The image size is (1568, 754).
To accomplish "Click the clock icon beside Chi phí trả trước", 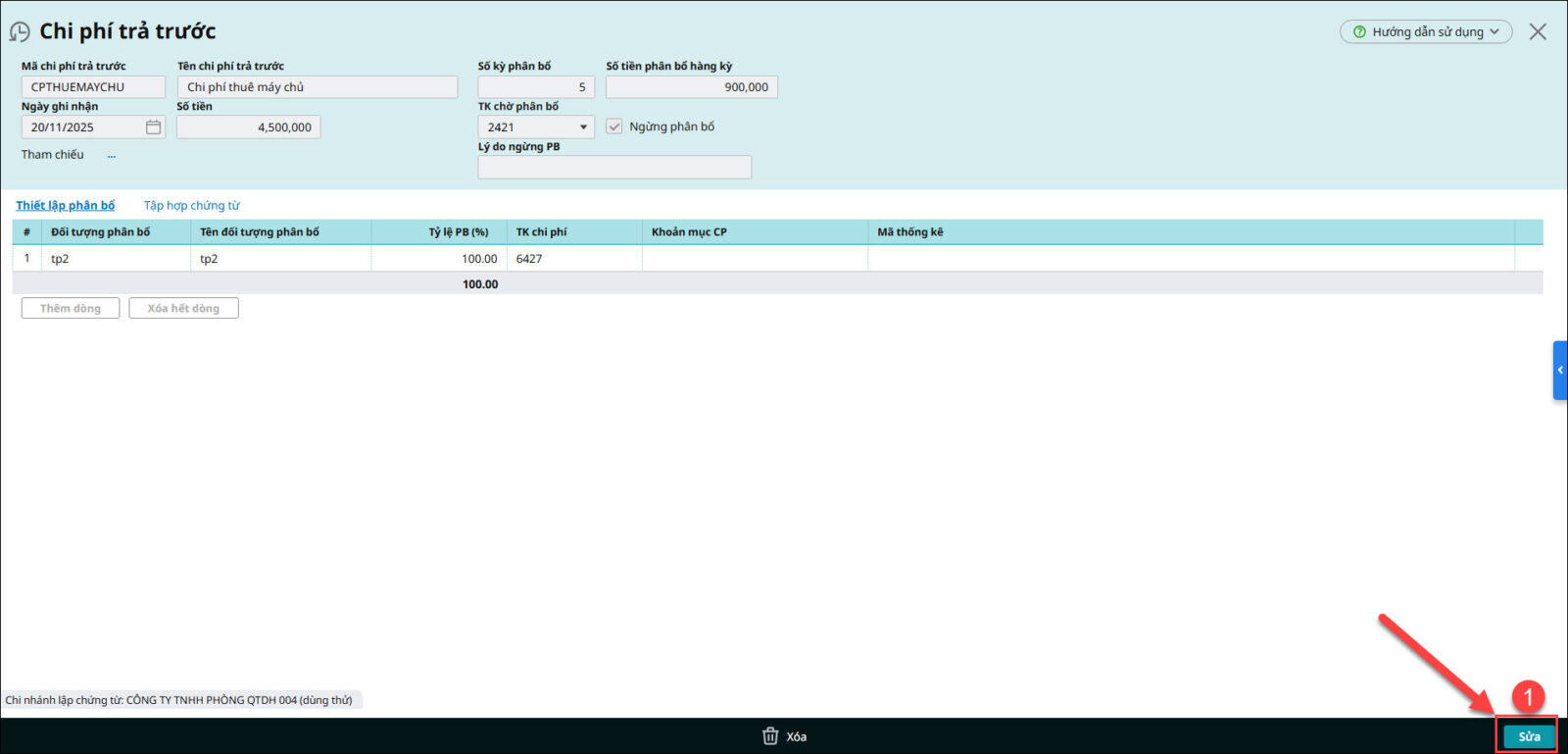I will coord(20,32).
